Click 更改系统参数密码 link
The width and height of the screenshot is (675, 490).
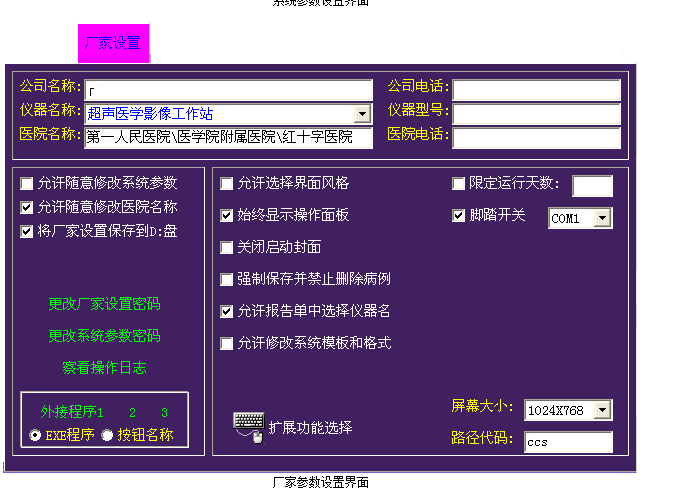pyautogui.click(x=104, y=336)
